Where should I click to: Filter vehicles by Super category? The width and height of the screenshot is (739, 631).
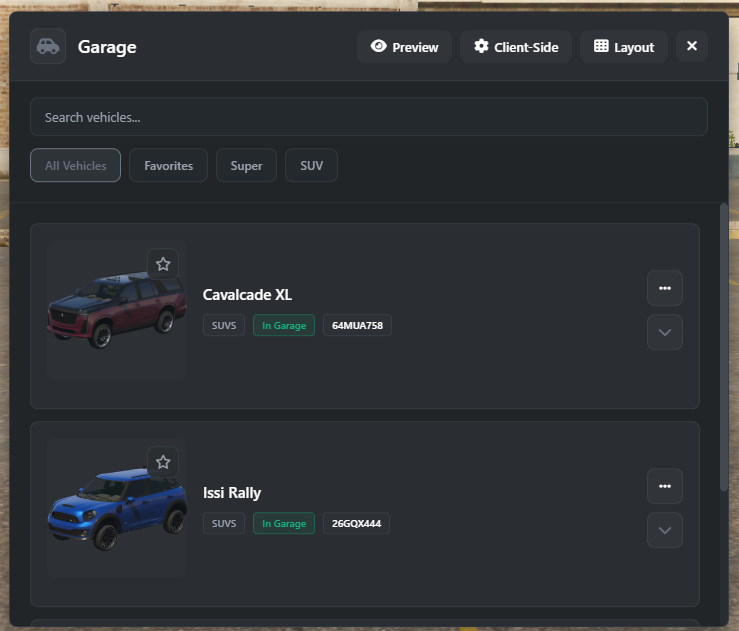246,166
